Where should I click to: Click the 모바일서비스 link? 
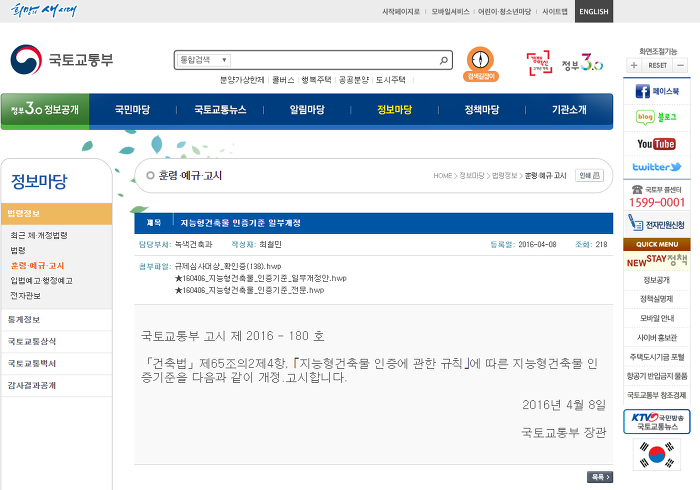point(450,12)
